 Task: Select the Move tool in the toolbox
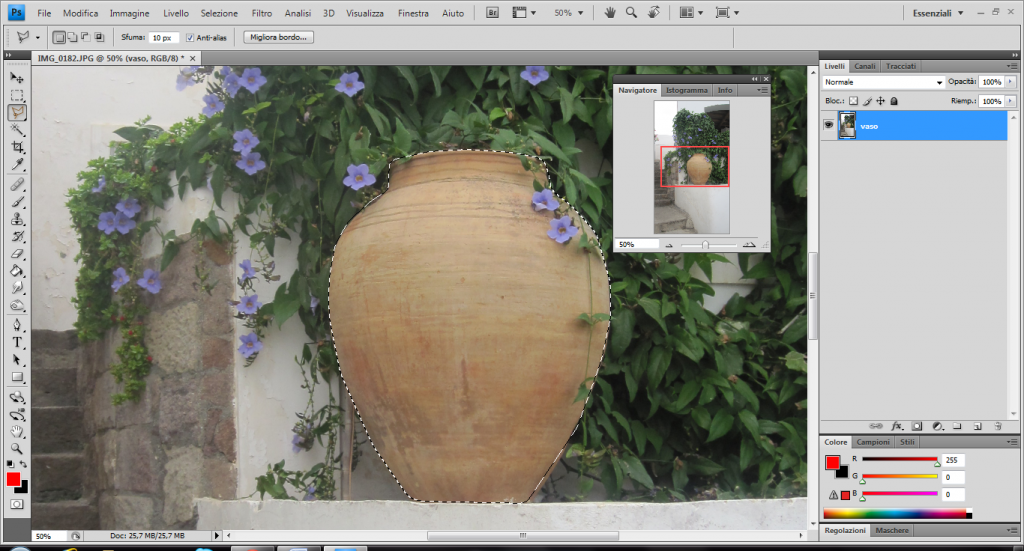point(17,77)
